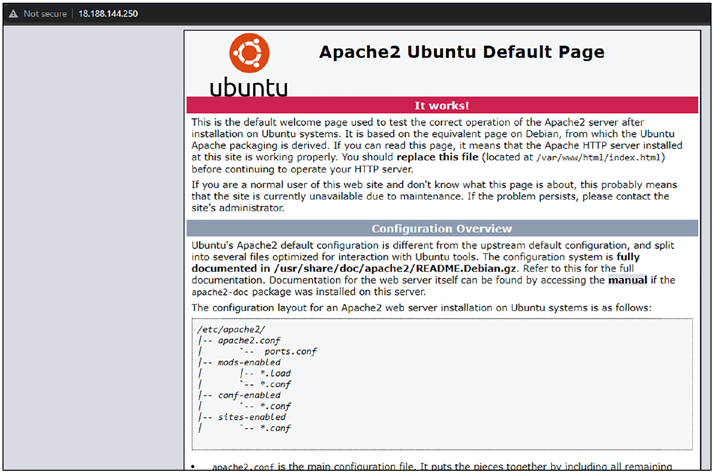714x473 pixels.
Task: Click 'apache2.conf' line in the tree
Action: click(249, 341)
